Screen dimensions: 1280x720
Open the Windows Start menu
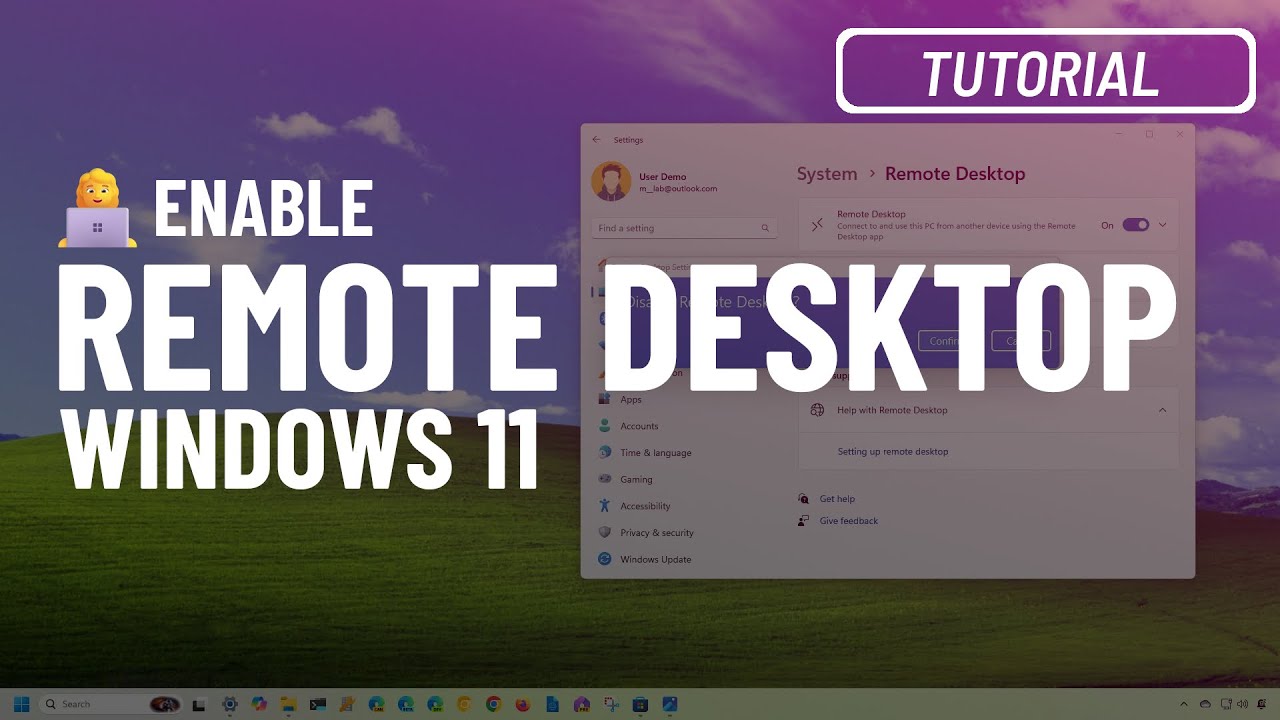tap(21, 704)
